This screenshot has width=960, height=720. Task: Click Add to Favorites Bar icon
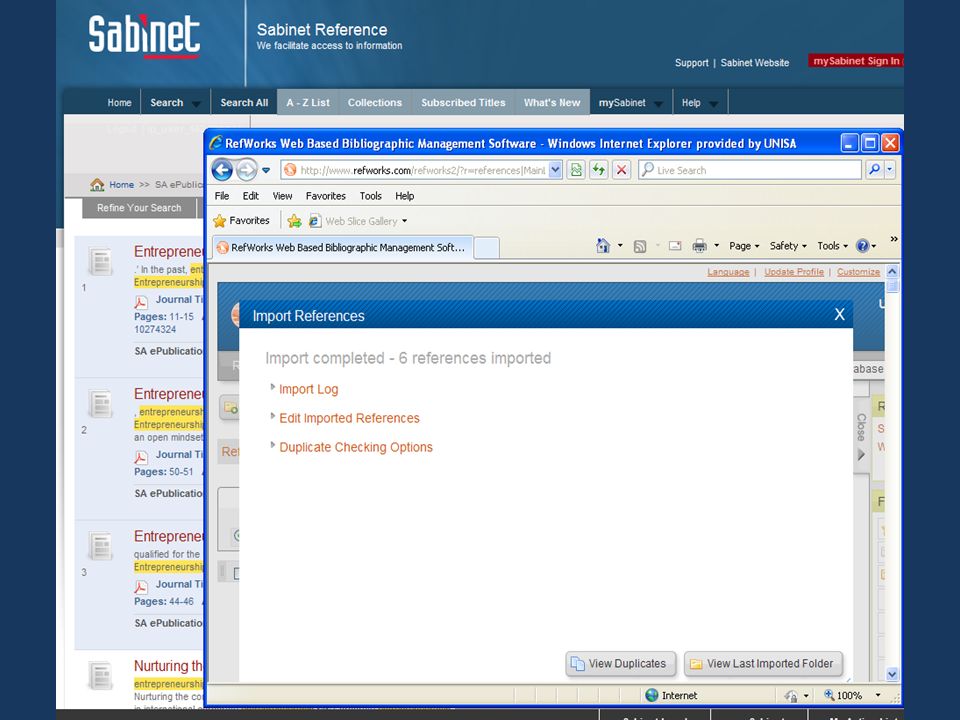(294, 220)
